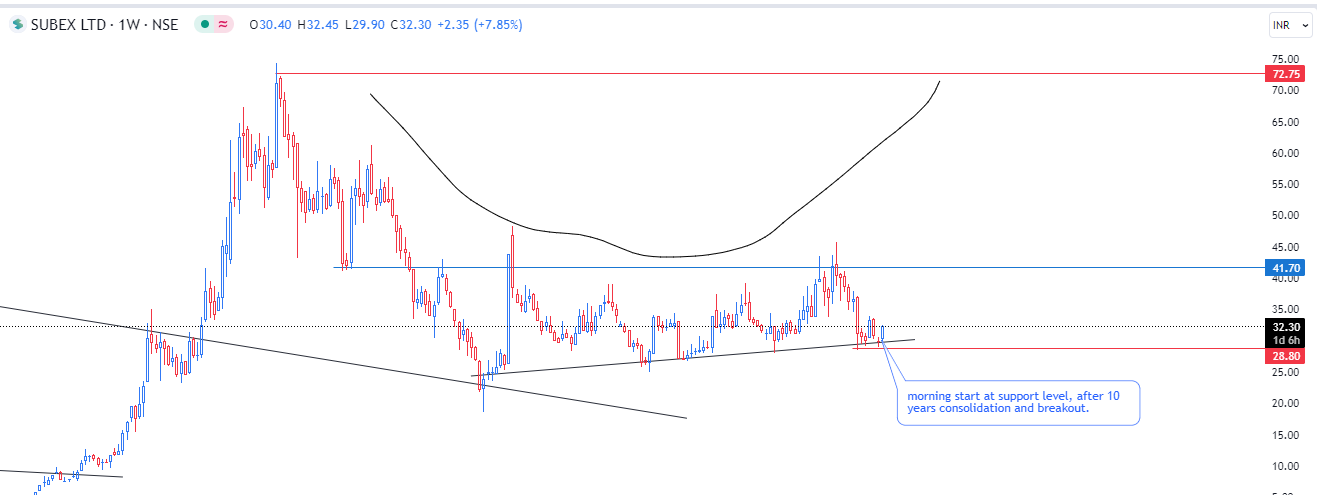Click the red 28.80 price label
The width and height of the screenshot is (1317, 495).
pos(1283,355)
